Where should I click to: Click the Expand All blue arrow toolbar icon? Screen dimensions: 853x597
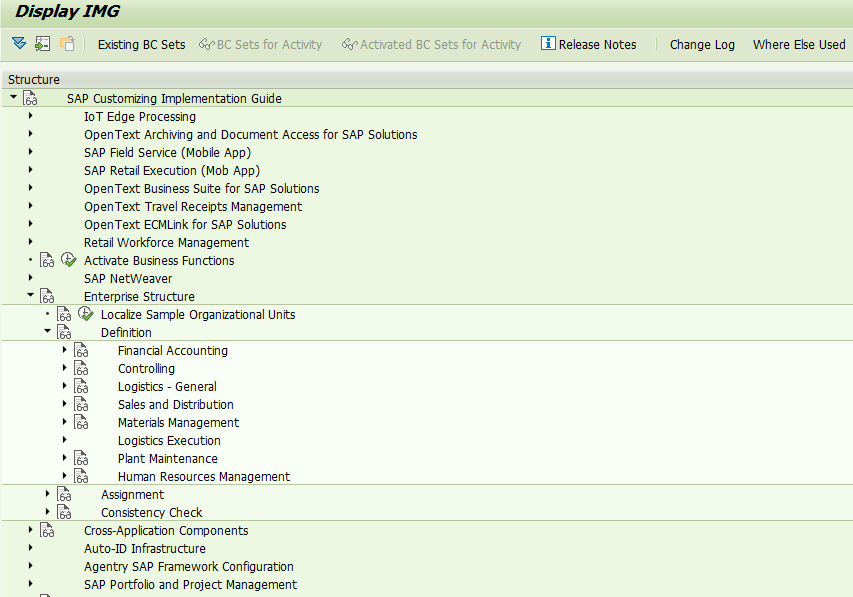pyautogui.click(x=19, y=44)
